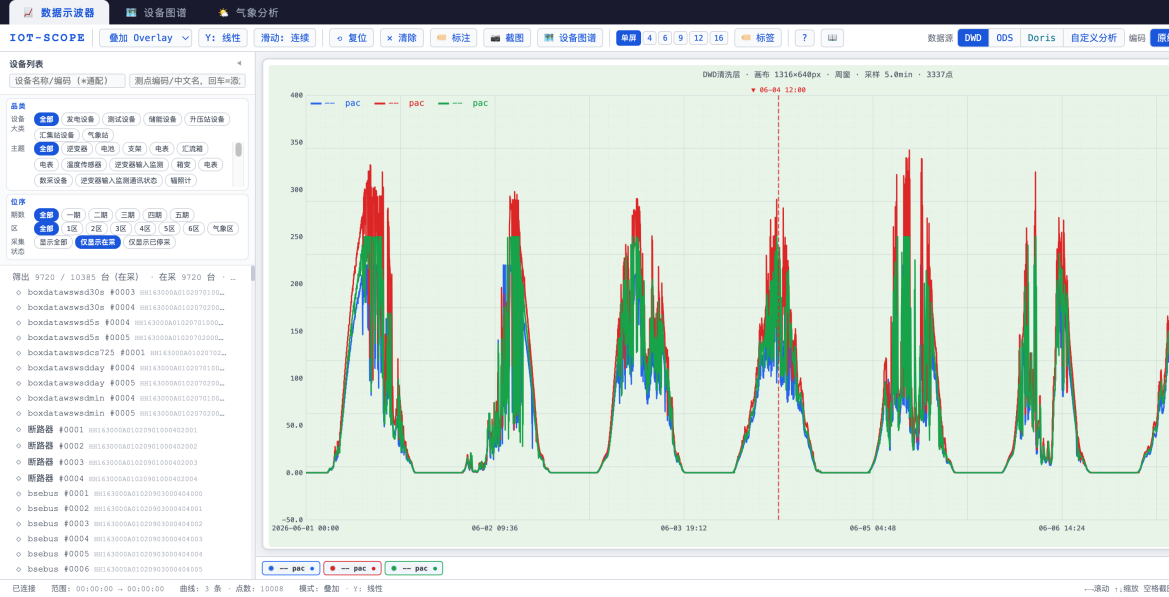1169x597 pixels.
Task: Collapse the 设备列表 panel arrow
Action: (239, 63)
